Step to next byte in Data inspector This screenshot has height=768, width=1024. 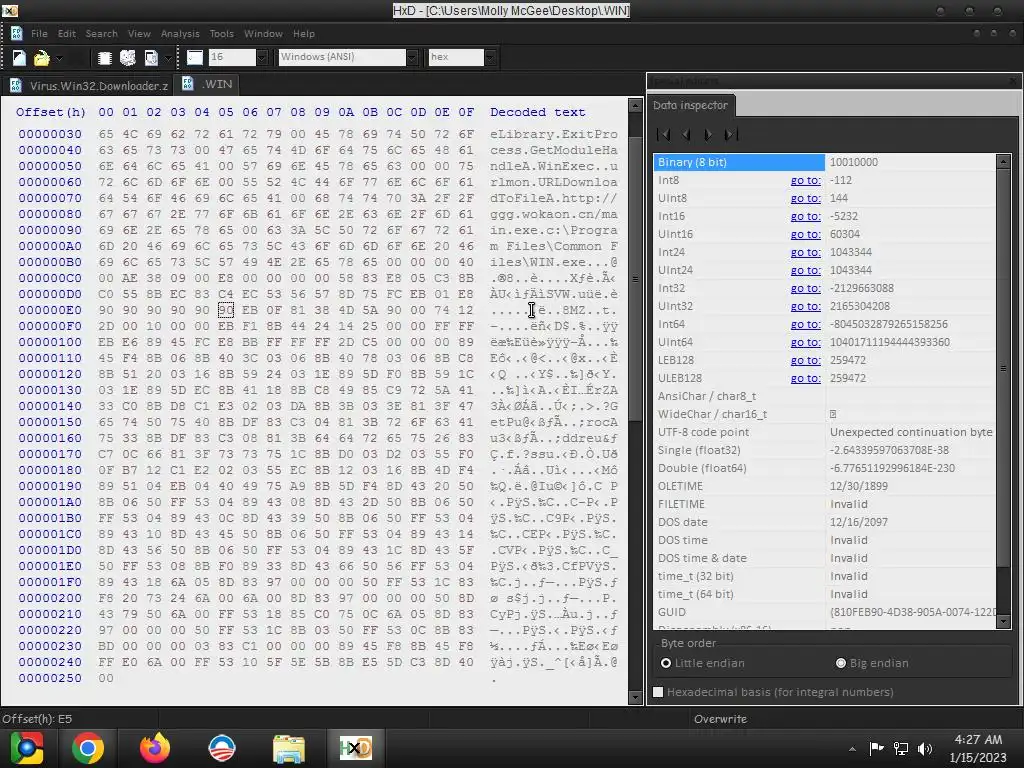[x=709, y=135]
